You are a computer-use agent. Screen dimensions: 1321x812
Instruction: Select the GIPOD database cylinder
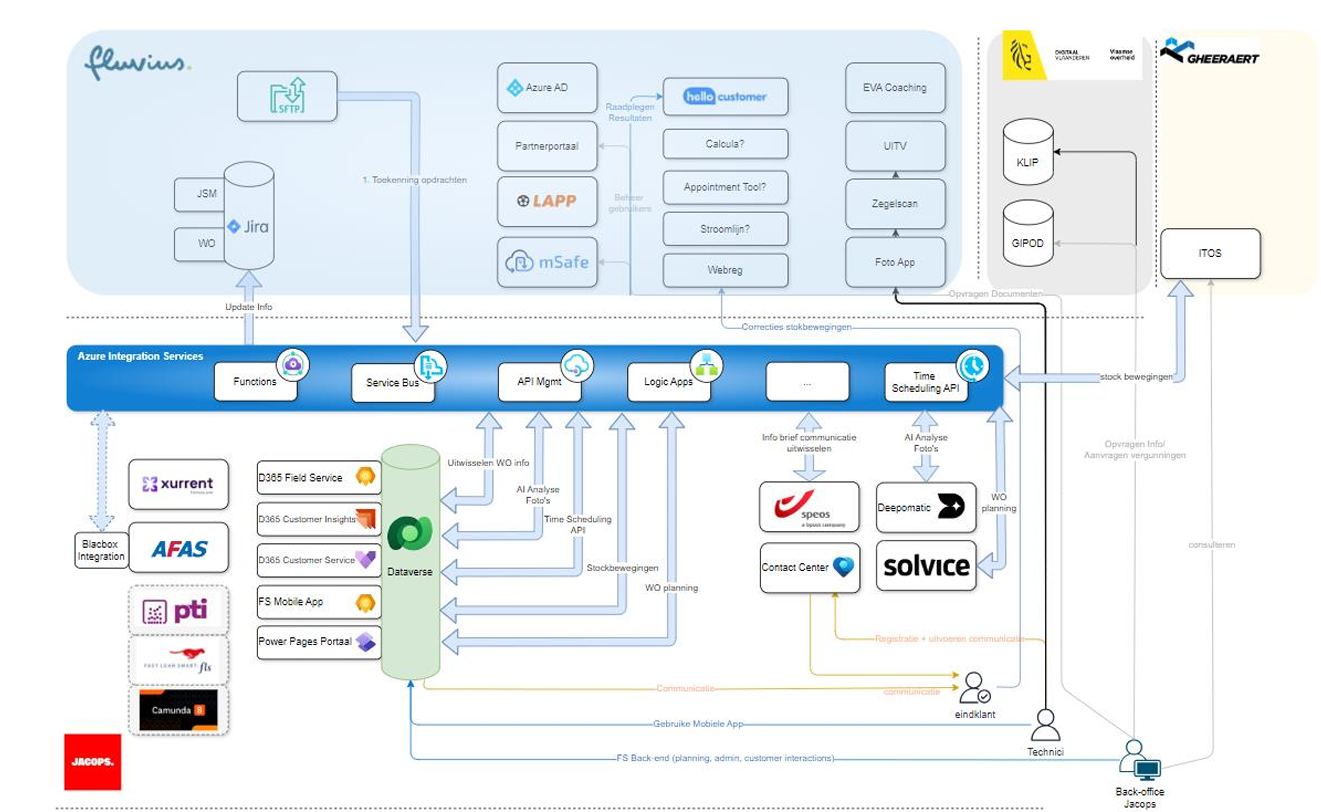pos(1027,233)
